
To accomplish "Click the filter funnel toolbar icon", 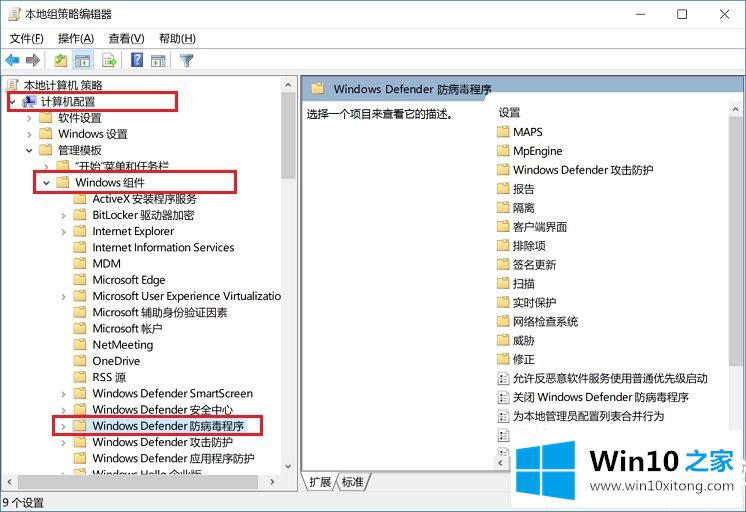I will [186, 60].
